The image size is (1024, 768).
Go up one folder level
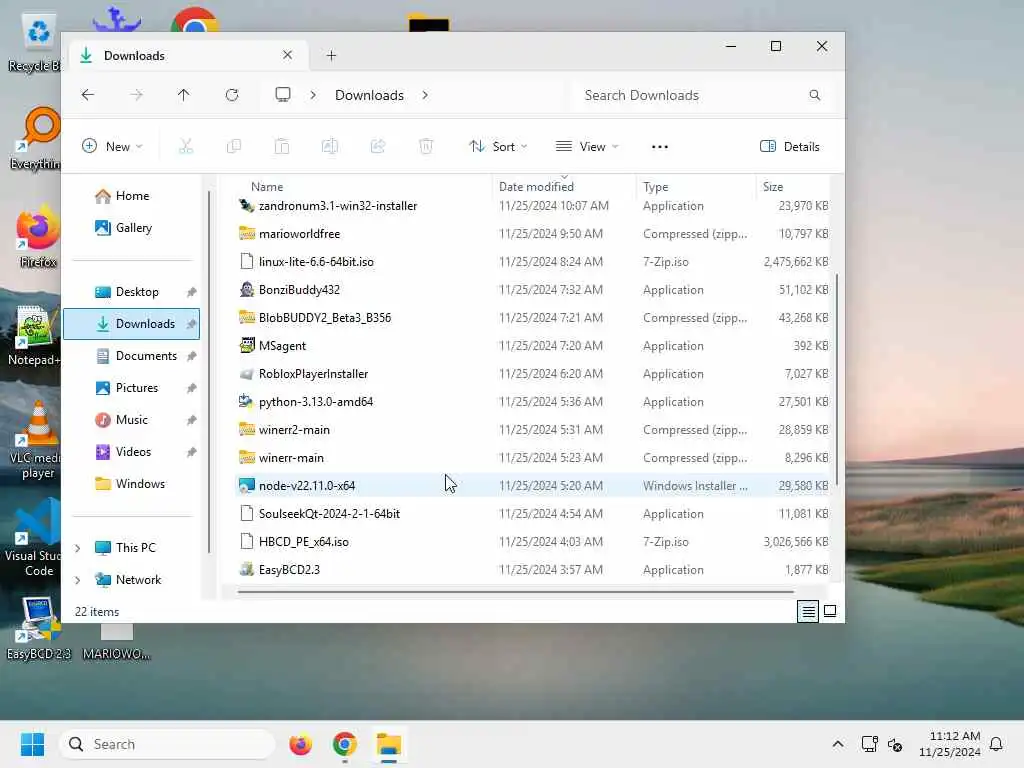coord(184,95)
